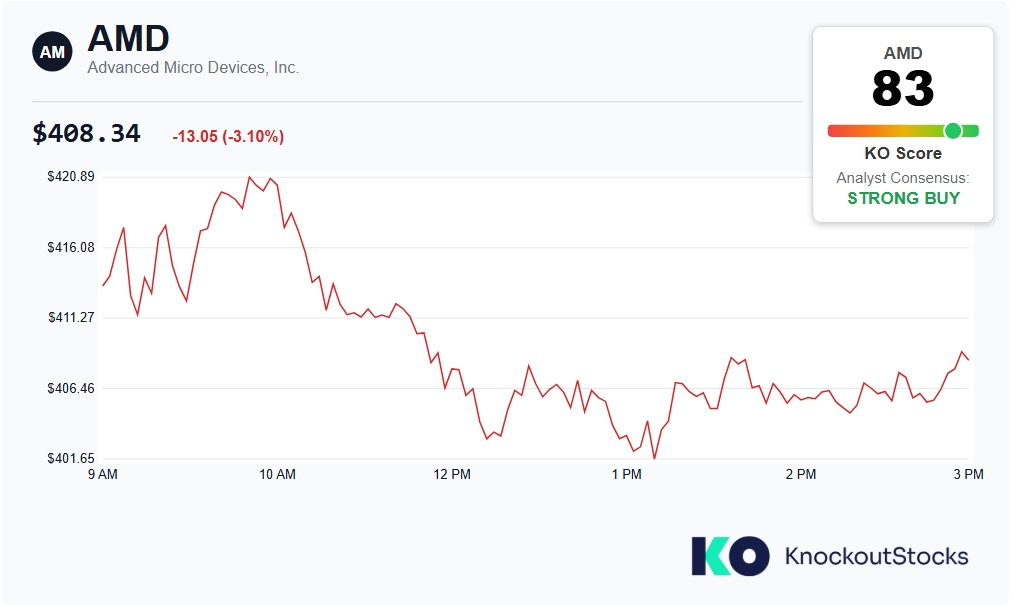1020x605 pixels.
Task: Click the Advanced Micro Devices, Inc. subtitle
Action: (x=193, y=68)
